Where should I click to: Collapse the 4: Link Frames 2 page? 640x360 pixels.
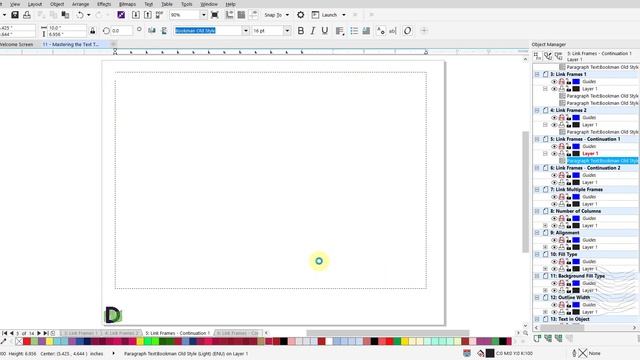click(537, 110)
